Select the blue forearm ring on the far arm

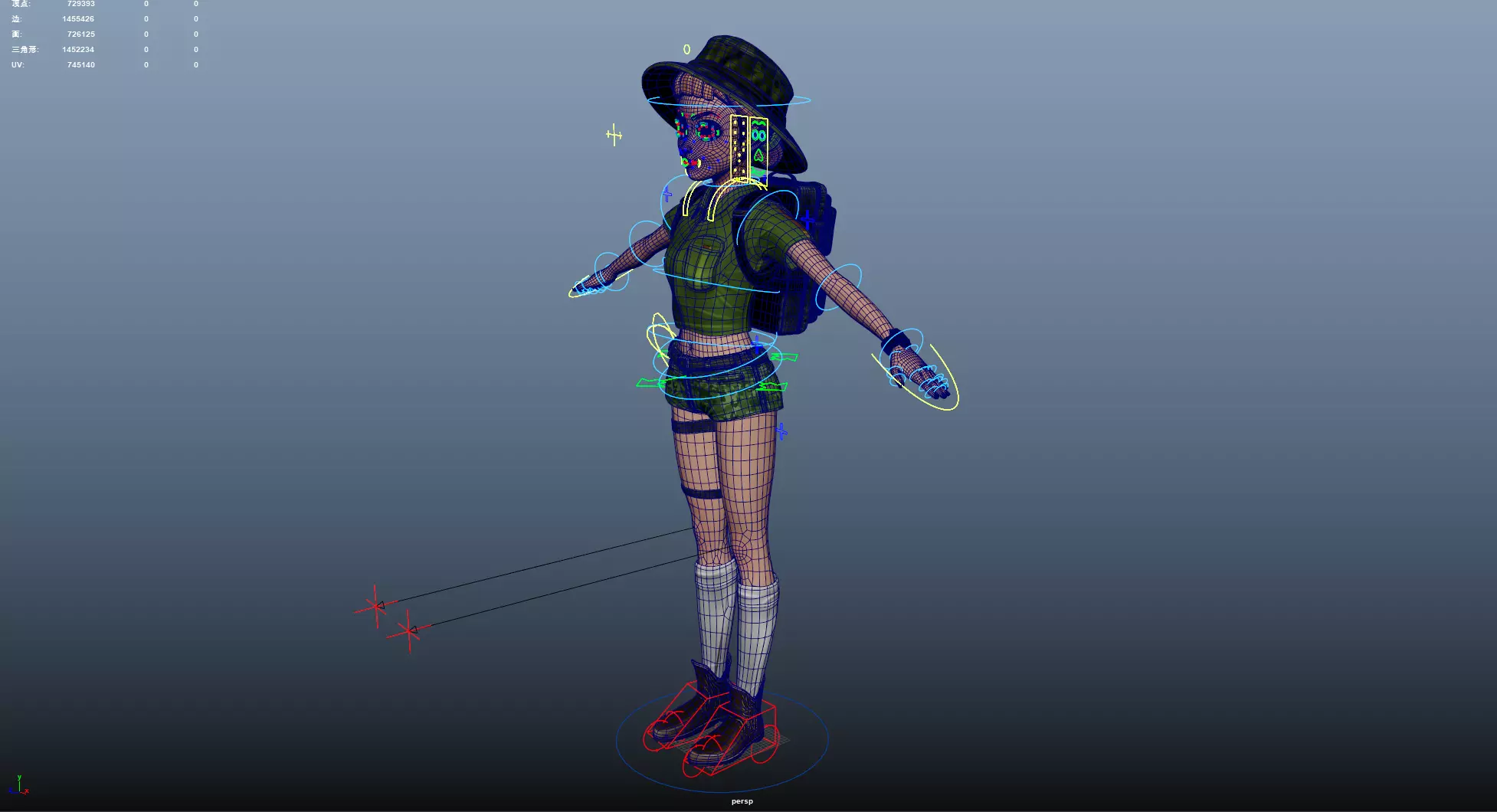coord(611,272)
